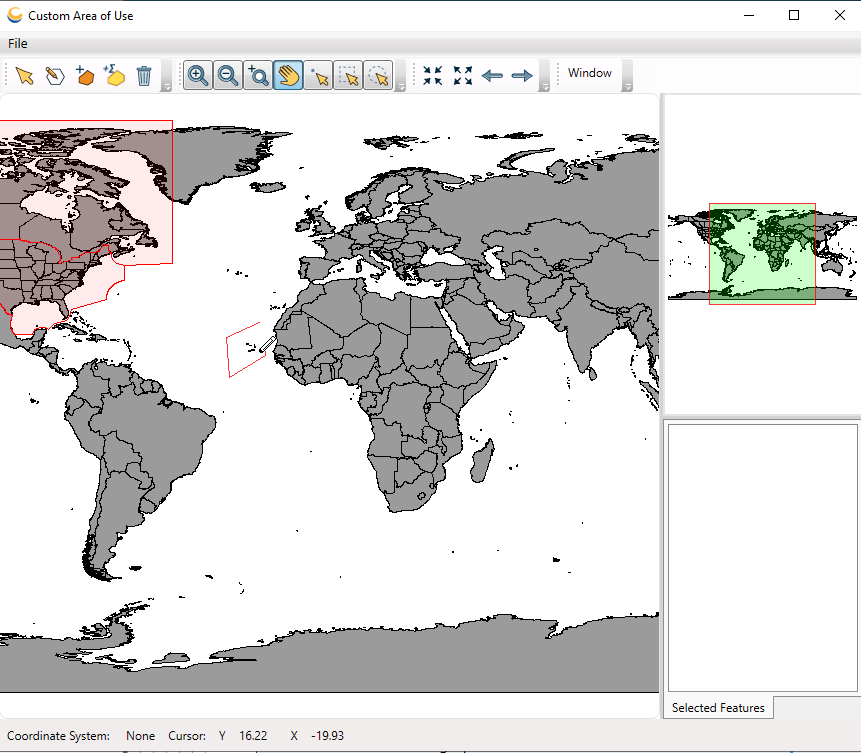Click the inward arrows zoom icon
861x753 pixels.
click(432, 76)
